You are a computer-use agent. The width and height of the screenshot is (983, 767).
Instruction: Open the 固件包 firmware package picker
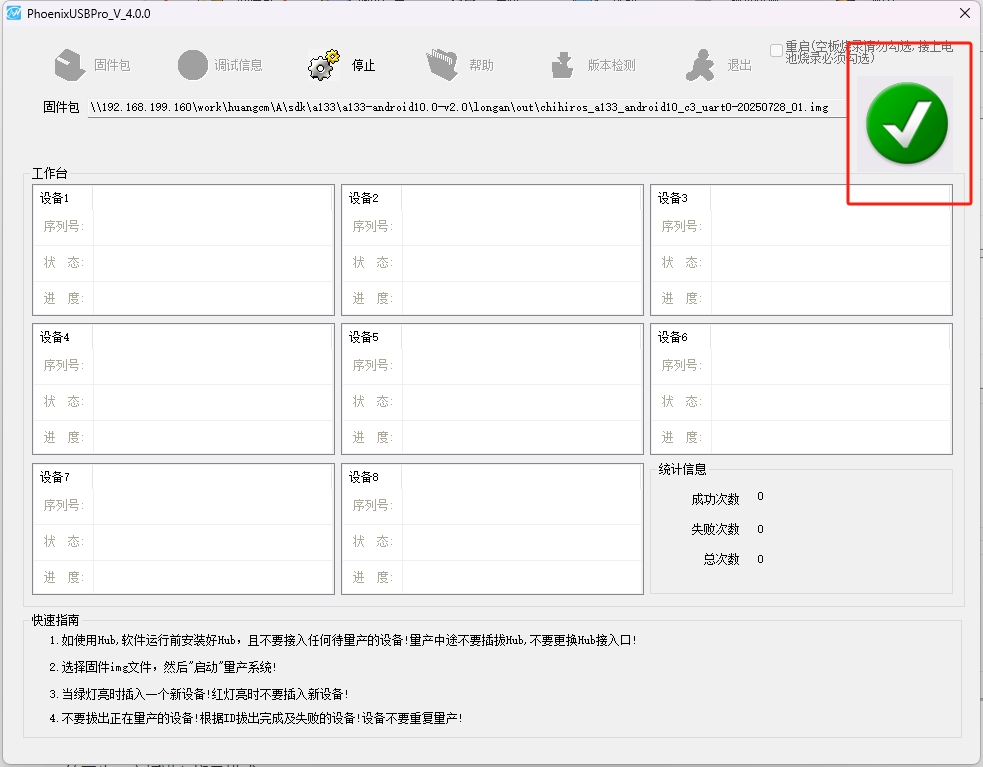pos(70,65)
